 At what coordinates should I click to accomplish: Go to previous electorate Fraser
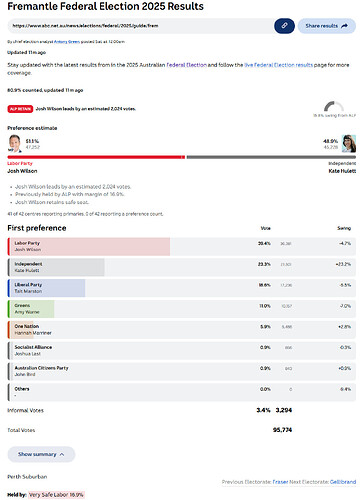click(x=280, y=482)
